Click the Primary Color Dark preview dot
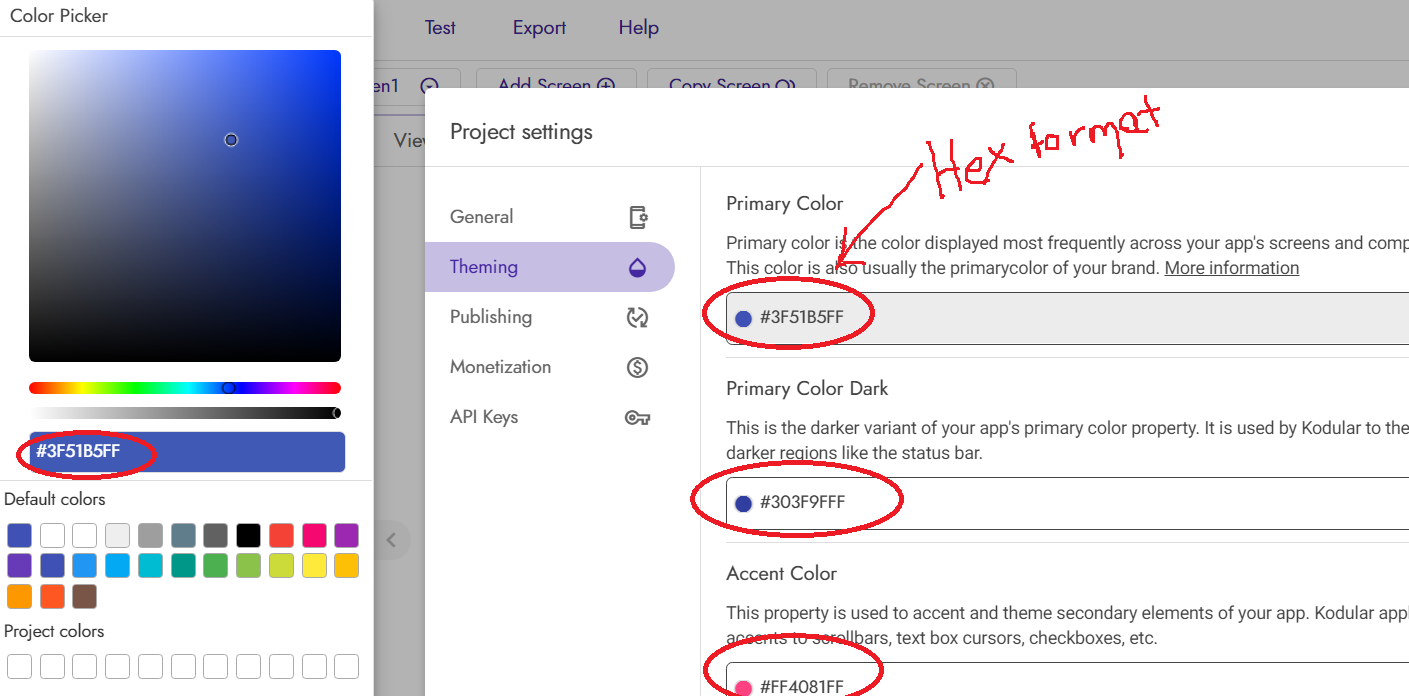The width and height of the screenshot is (1409, 696). click(743, 503)
